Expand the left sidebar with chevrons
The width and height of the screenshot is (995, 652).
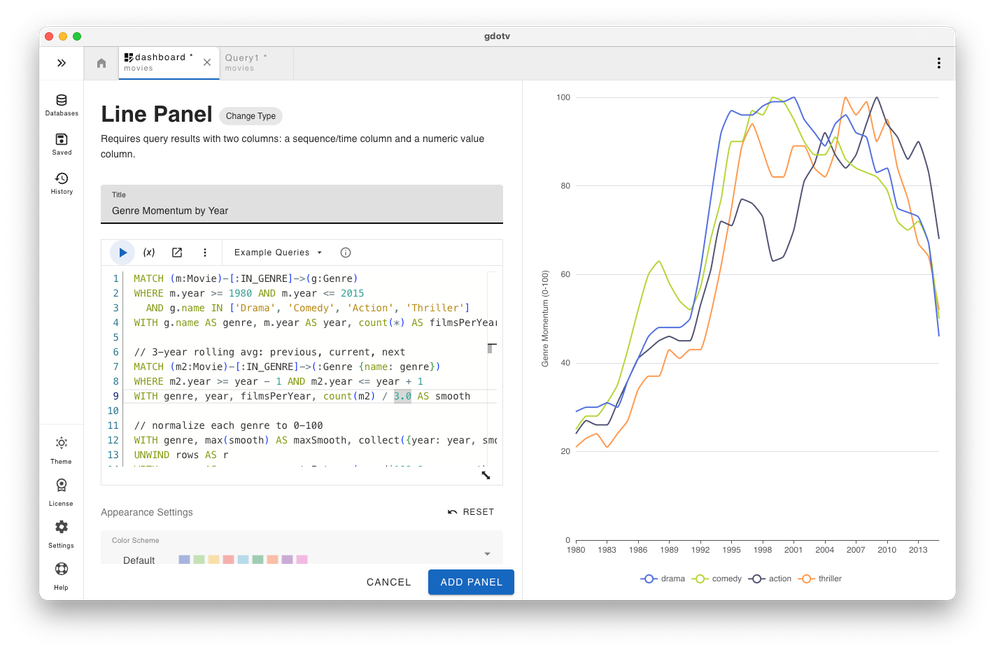[61, 63]
